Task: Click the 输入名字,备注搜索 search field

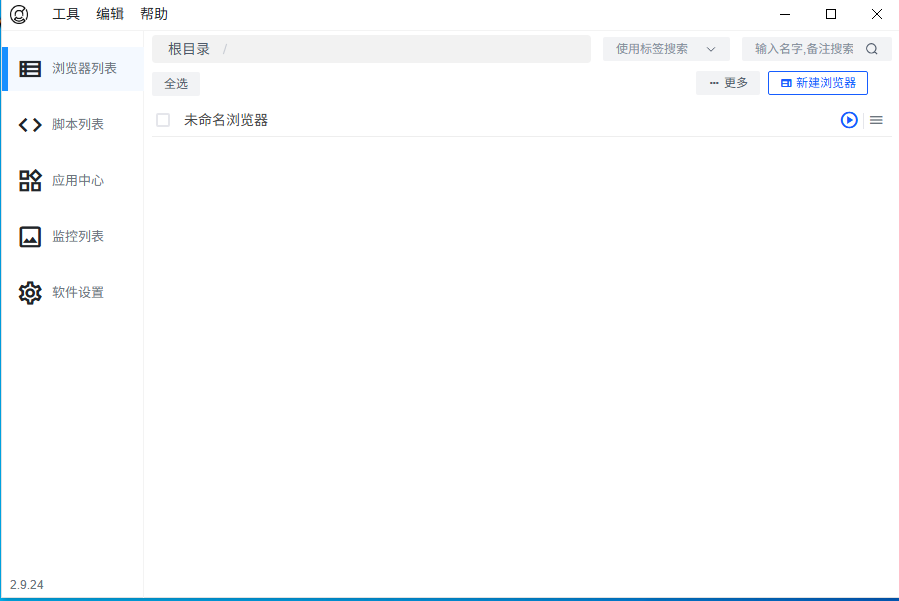Action: (805, 48)
